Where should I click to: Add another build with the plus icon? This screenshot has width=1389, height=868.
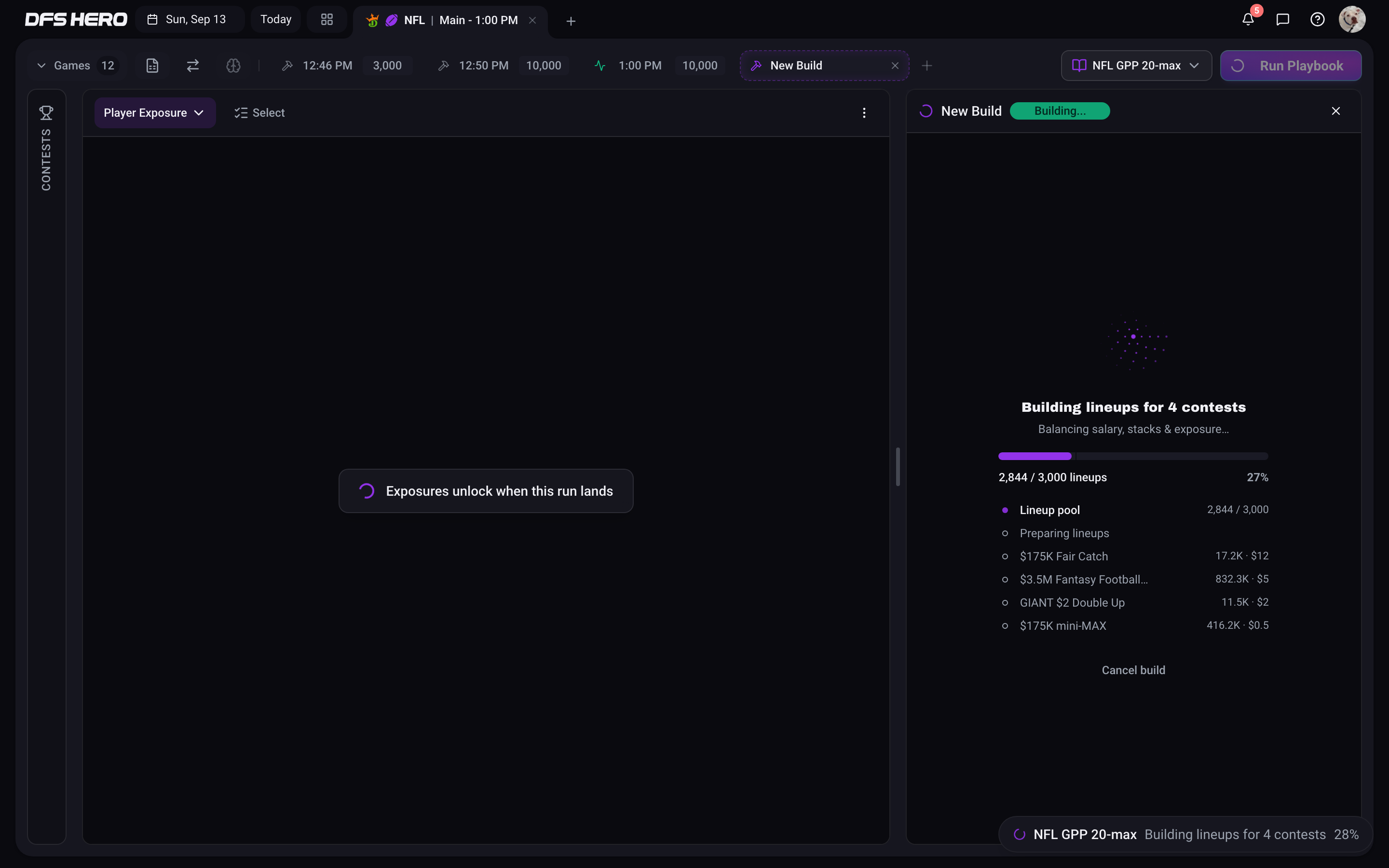(x=926, y=66)
